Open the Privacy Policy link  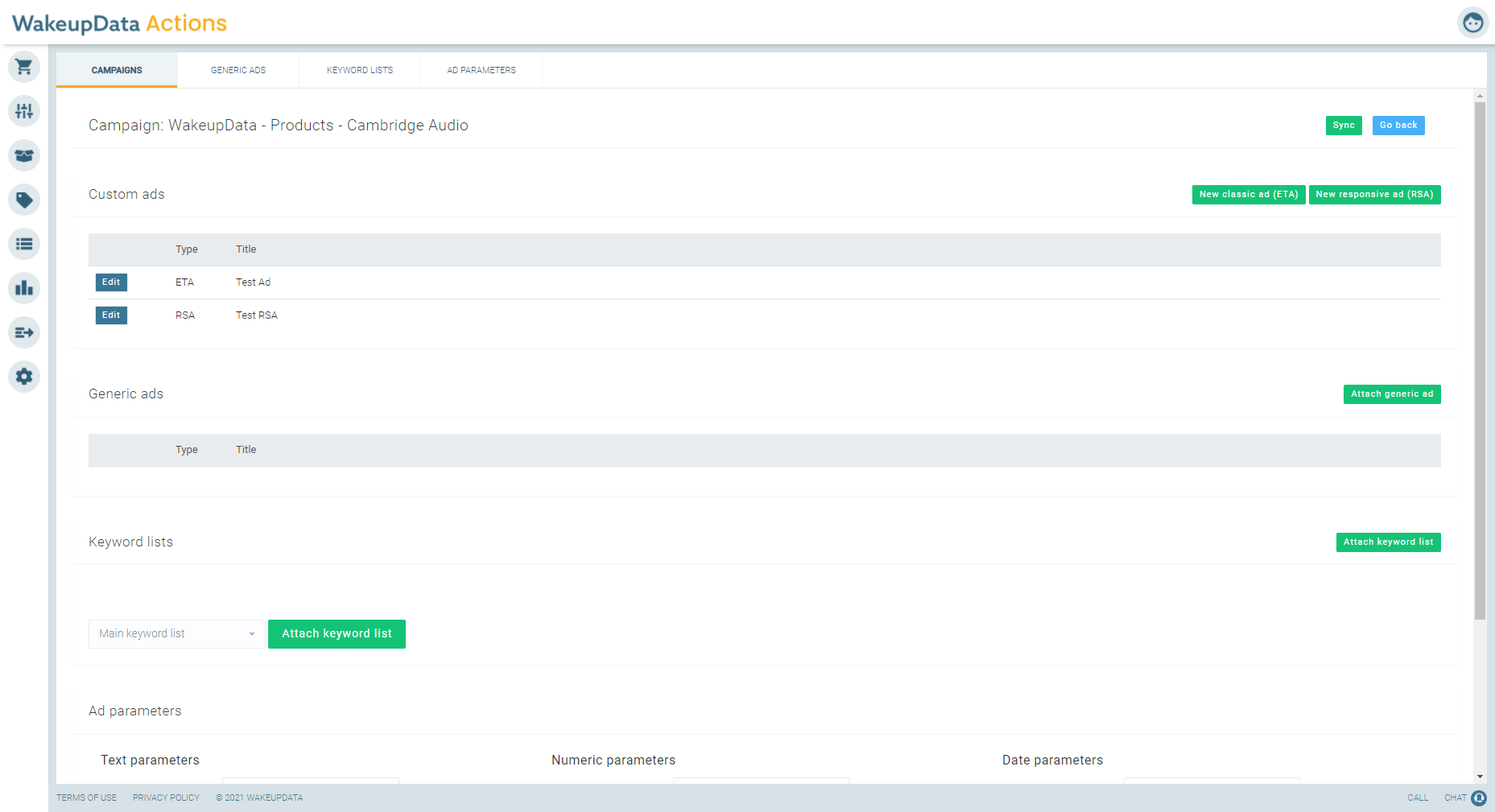click(166, 798)
